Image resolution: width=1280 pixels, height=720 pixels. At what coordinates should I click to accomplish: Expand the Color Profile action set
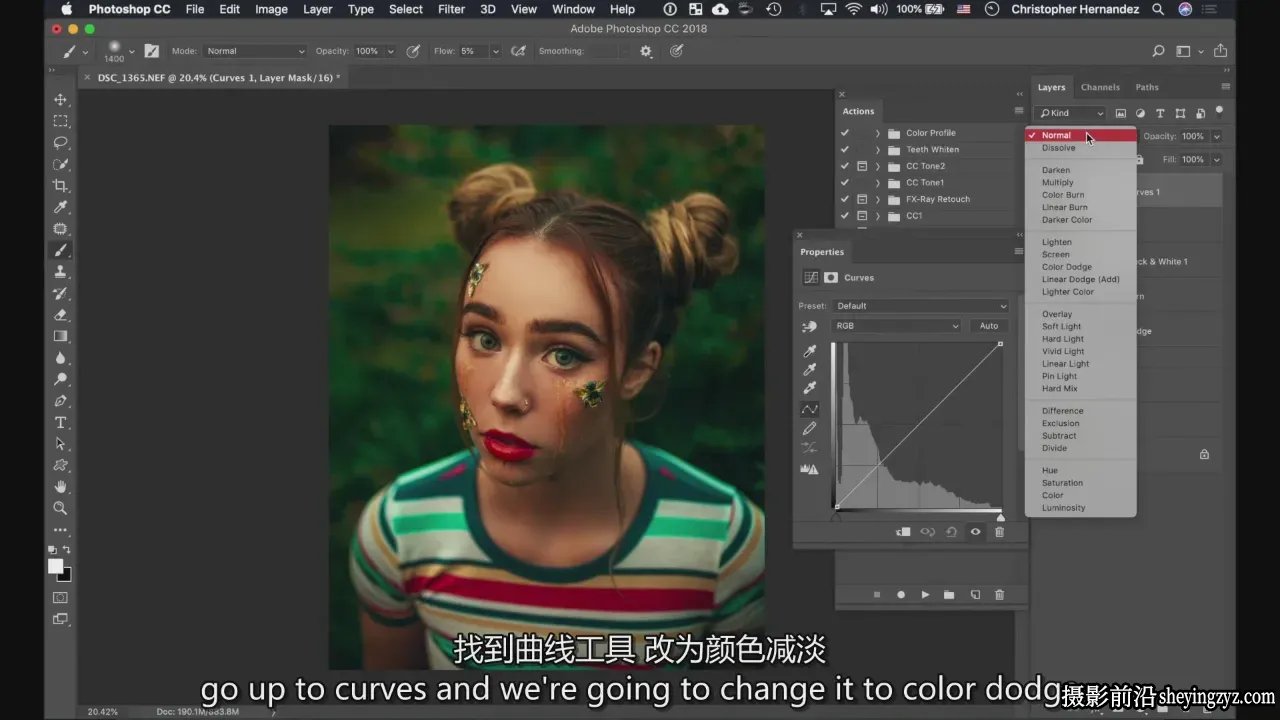click(x=878, y=133)
